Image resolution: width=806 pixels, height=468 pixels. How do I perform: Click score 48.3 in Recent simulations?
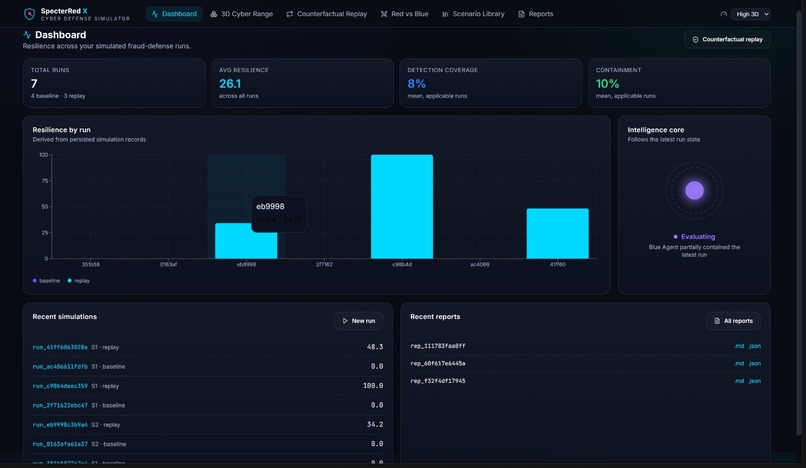click(375, 347)
